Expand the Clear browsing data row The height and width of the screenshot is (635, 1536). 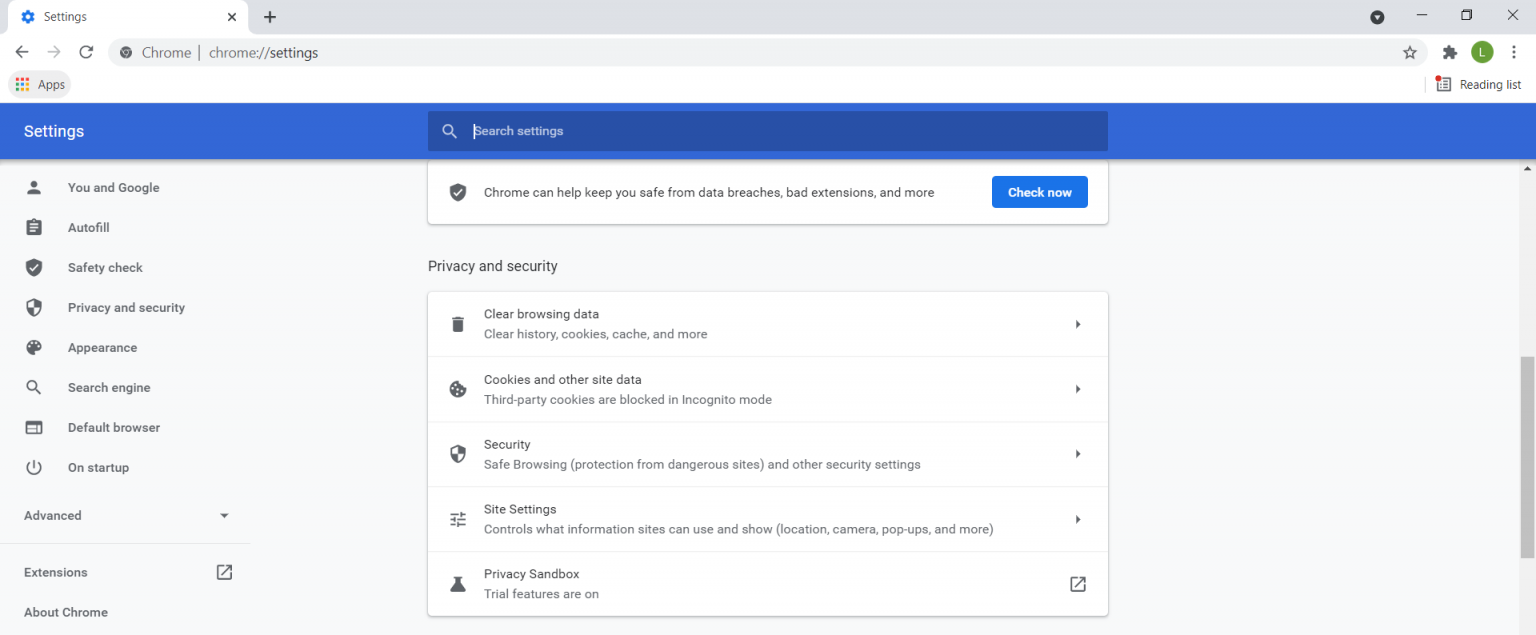point(1077,323)
